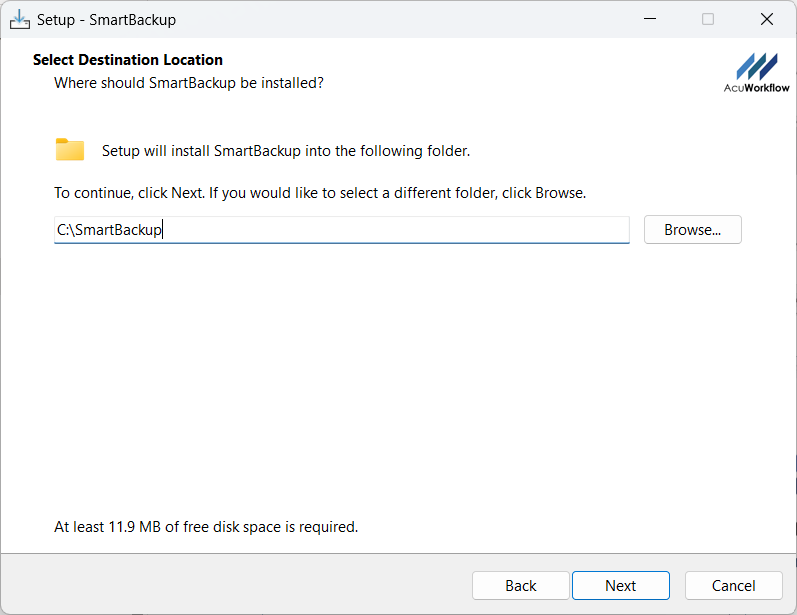This screenshot has width=797, height=615.
Task: Minimize the SmartBackup setup window
Action: tap(650, 19)
